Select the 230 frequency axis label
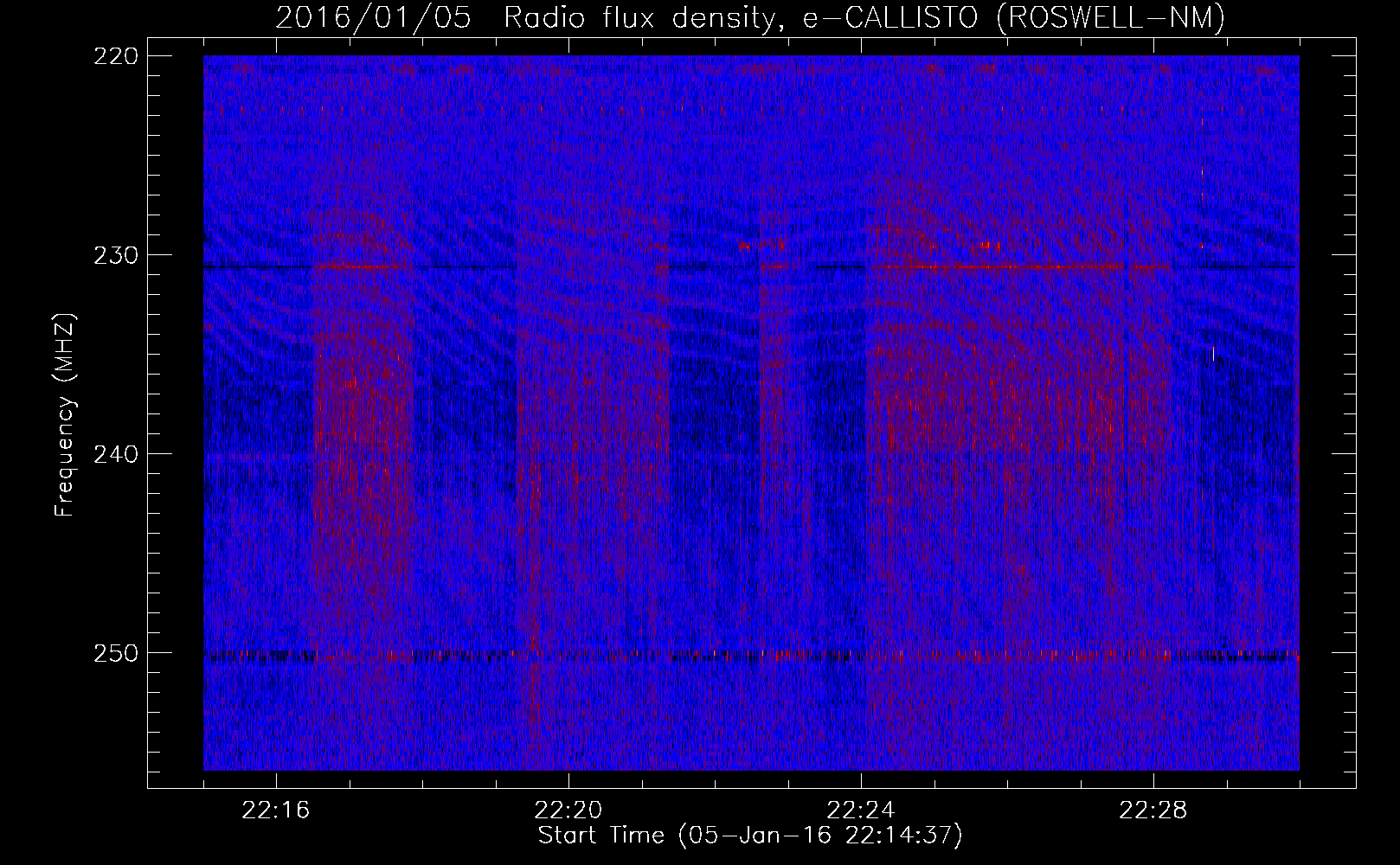1400x865 pixels. 116,255
